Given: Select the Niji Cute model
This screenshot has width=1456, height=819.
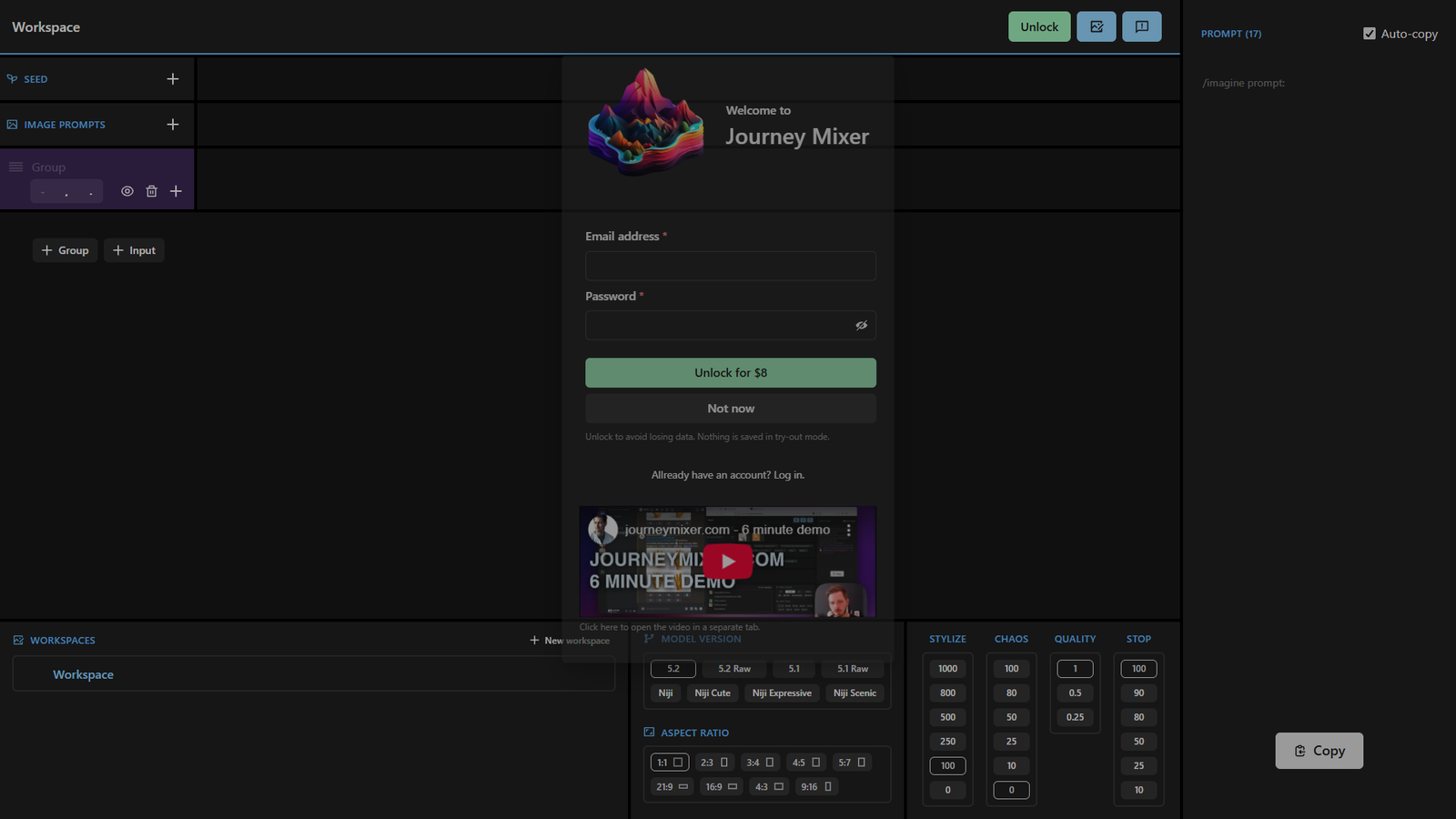Looking at the screenshot, I should pos(713,693).
